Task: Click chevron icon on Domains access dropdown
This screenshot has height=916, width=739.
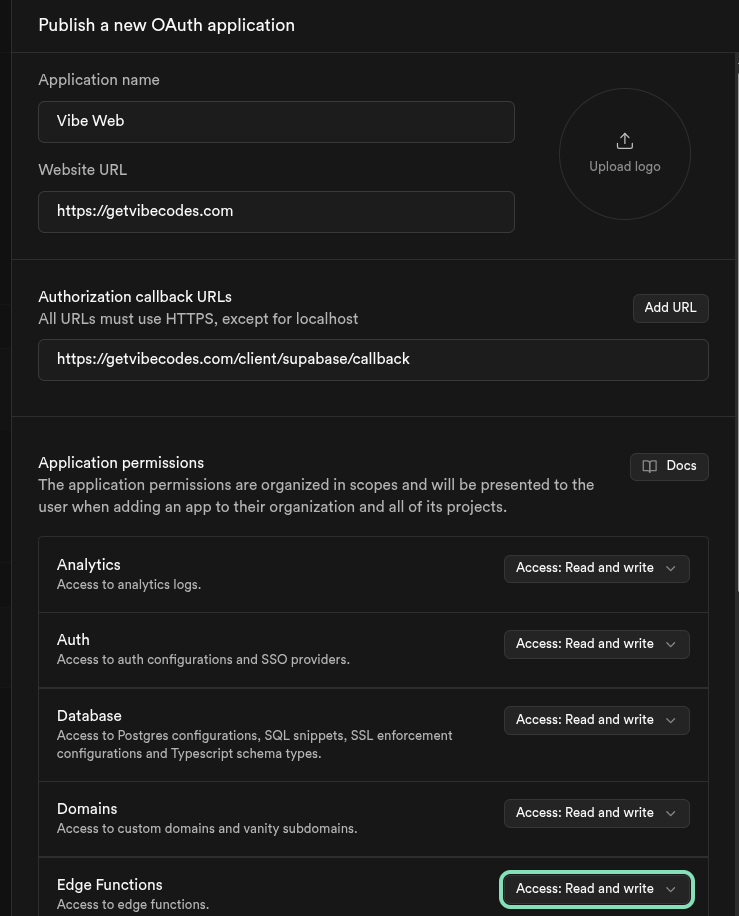Action: (671, 813)
